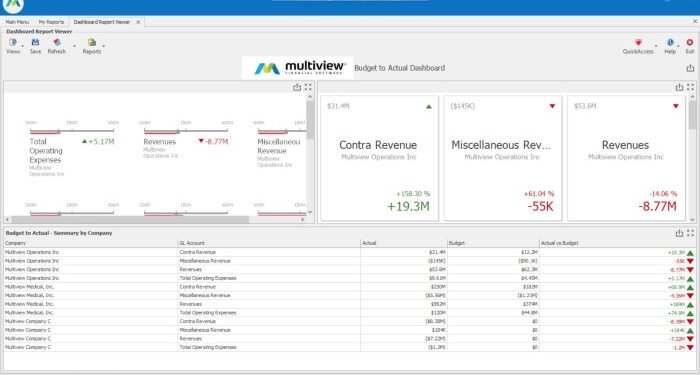Sort by the Company column header
700x375 pixels.
click(x=91, y=243)
